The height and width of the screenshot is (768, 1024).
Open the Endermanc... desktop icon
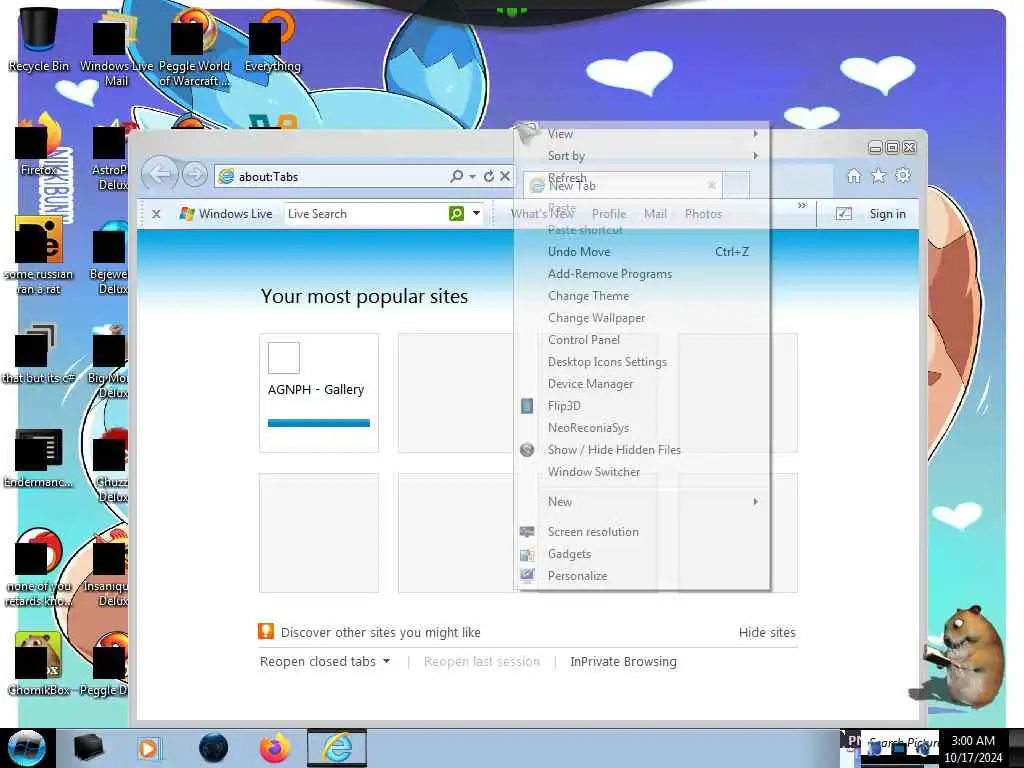[39, 457]
